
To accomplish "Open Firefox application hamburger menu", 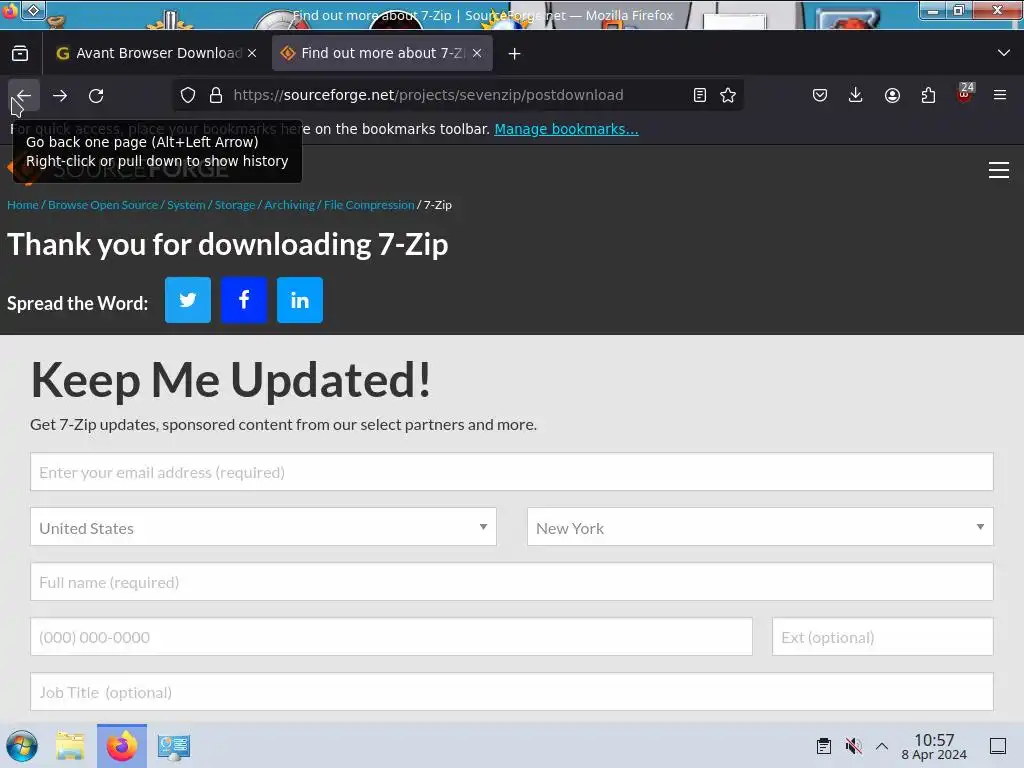I will pyautogui.click(x=1000, y=95).
